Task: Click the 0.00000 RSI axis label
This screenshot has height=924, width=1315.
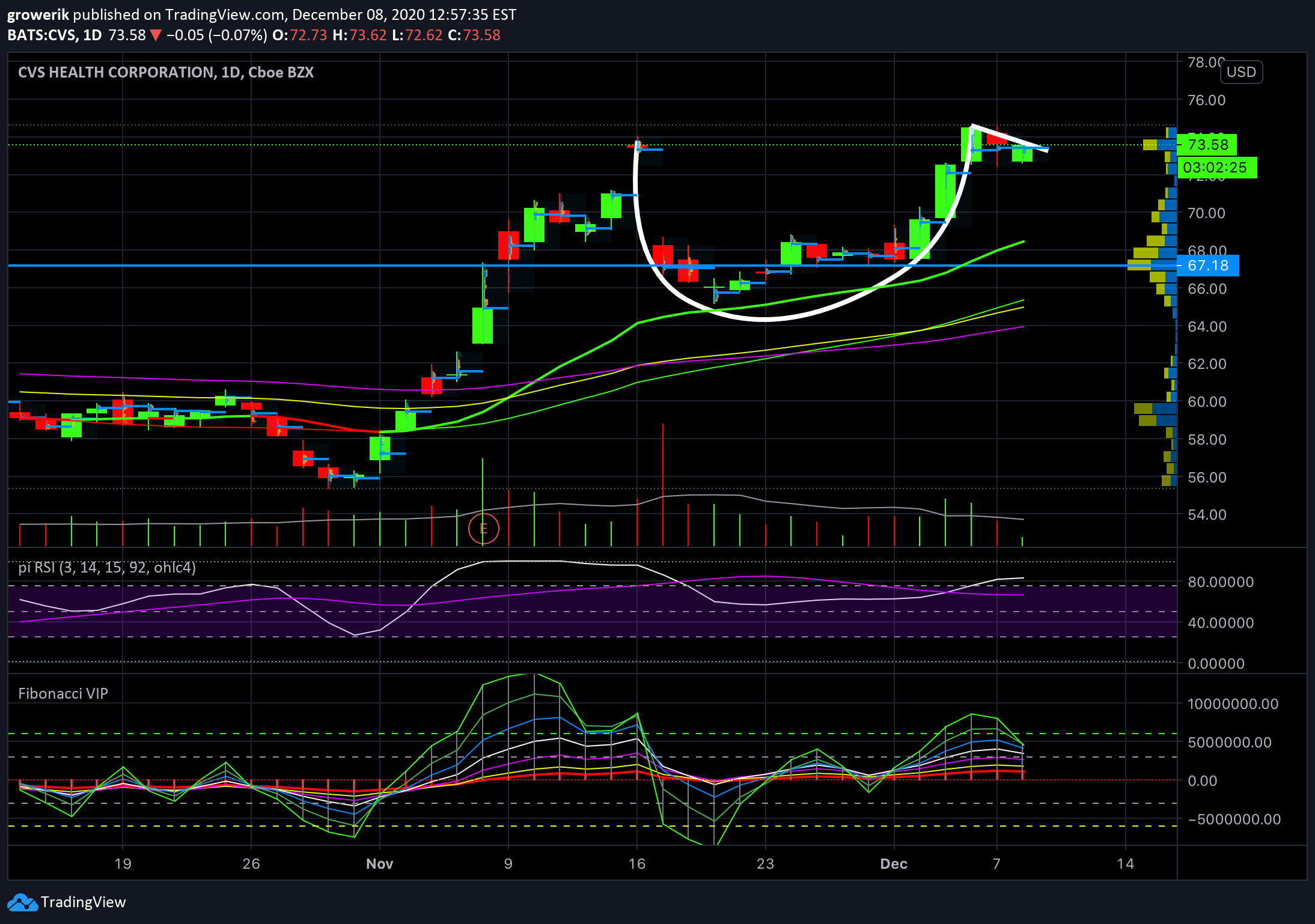Action: point(1216,664)
